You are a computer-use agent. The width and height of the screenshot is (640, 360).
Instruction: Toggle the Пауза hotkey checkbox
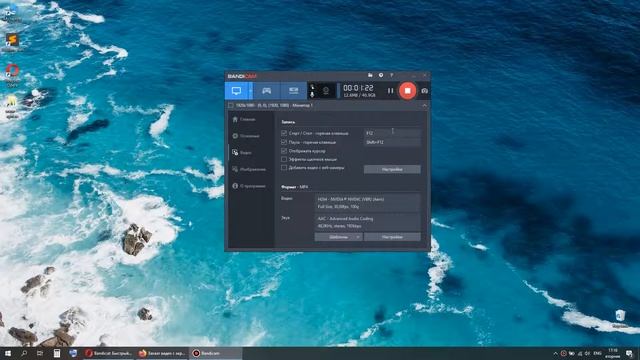(284, 142)
